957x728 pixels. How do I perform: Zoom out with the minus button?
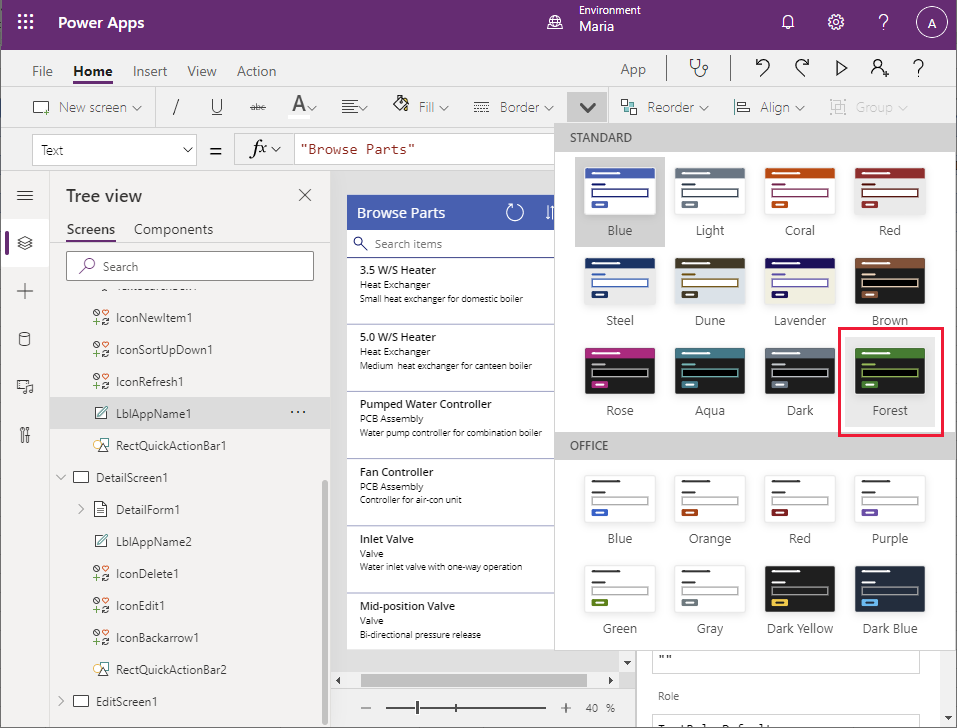click(x=366, y=708)
